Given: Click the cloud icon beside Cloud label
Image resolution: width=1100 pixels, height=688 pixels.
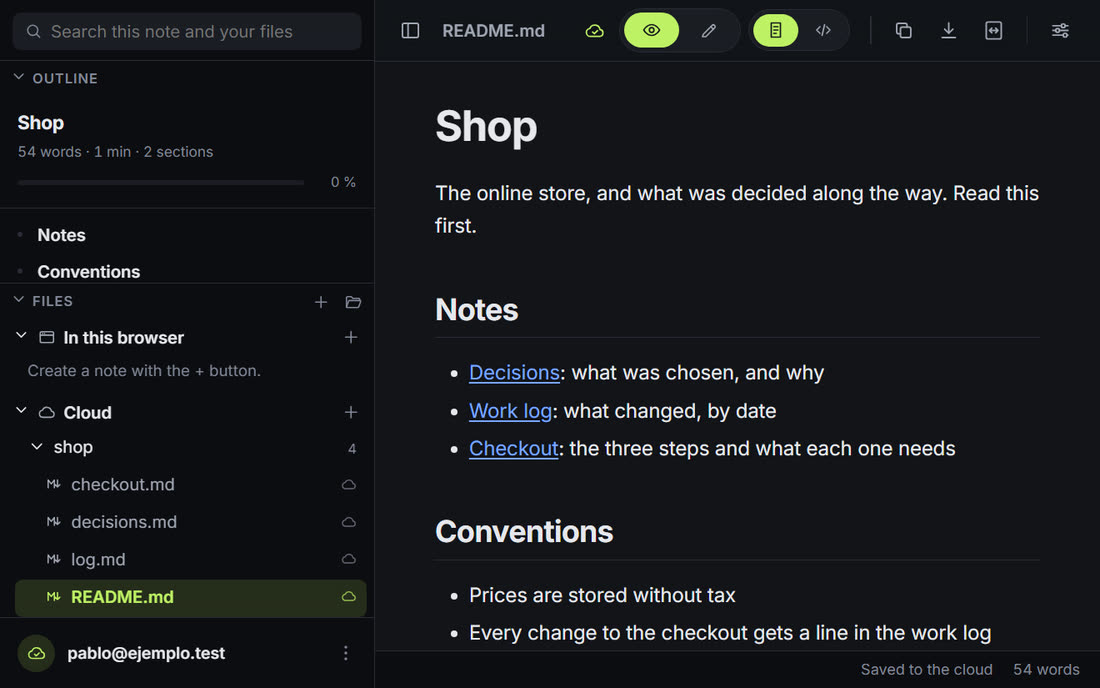Looking at the screenshot, I should point(46,412).
